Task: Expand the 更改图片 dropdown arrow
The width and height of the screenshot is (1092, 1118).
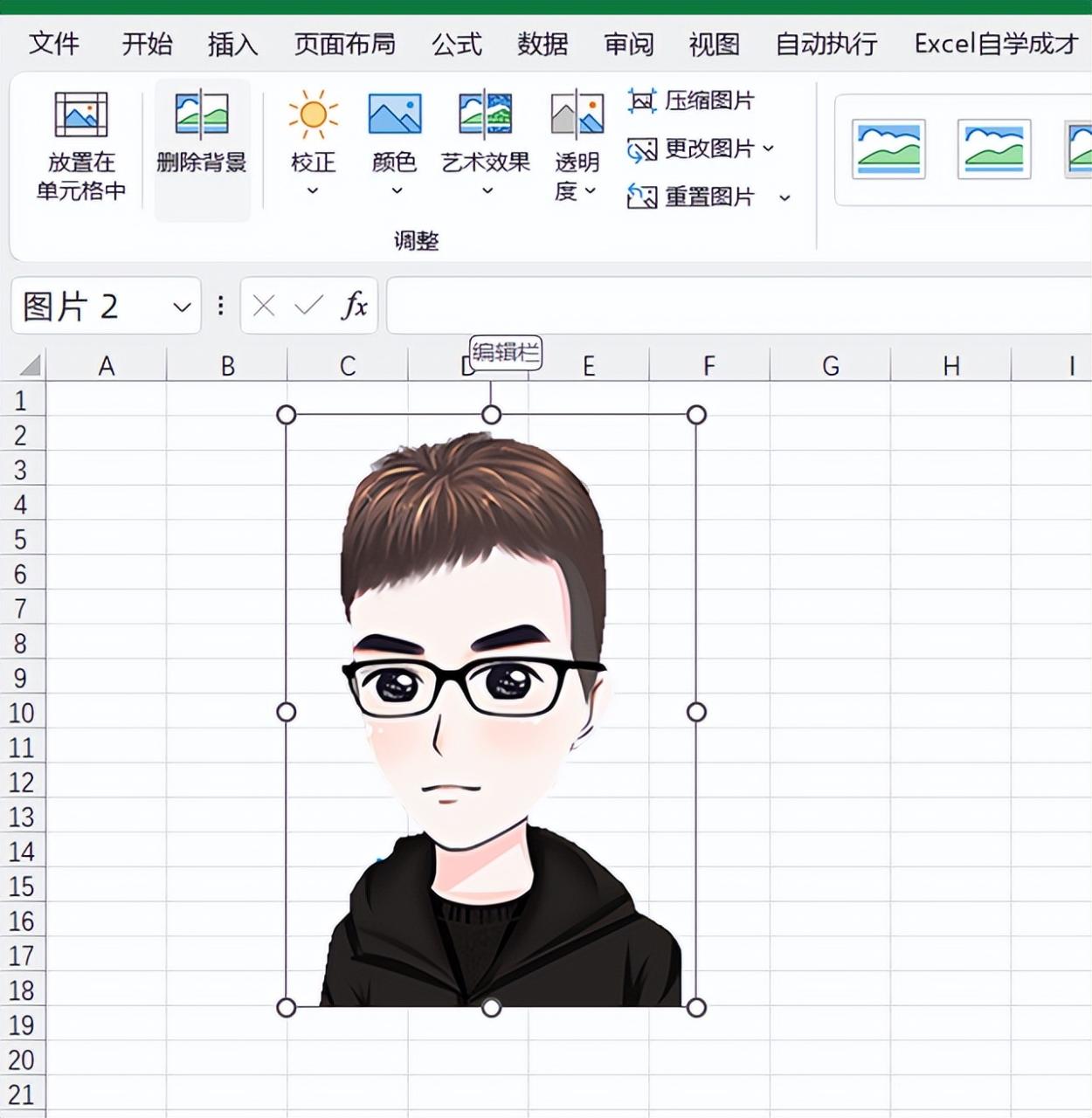Action: click(768, 149)
